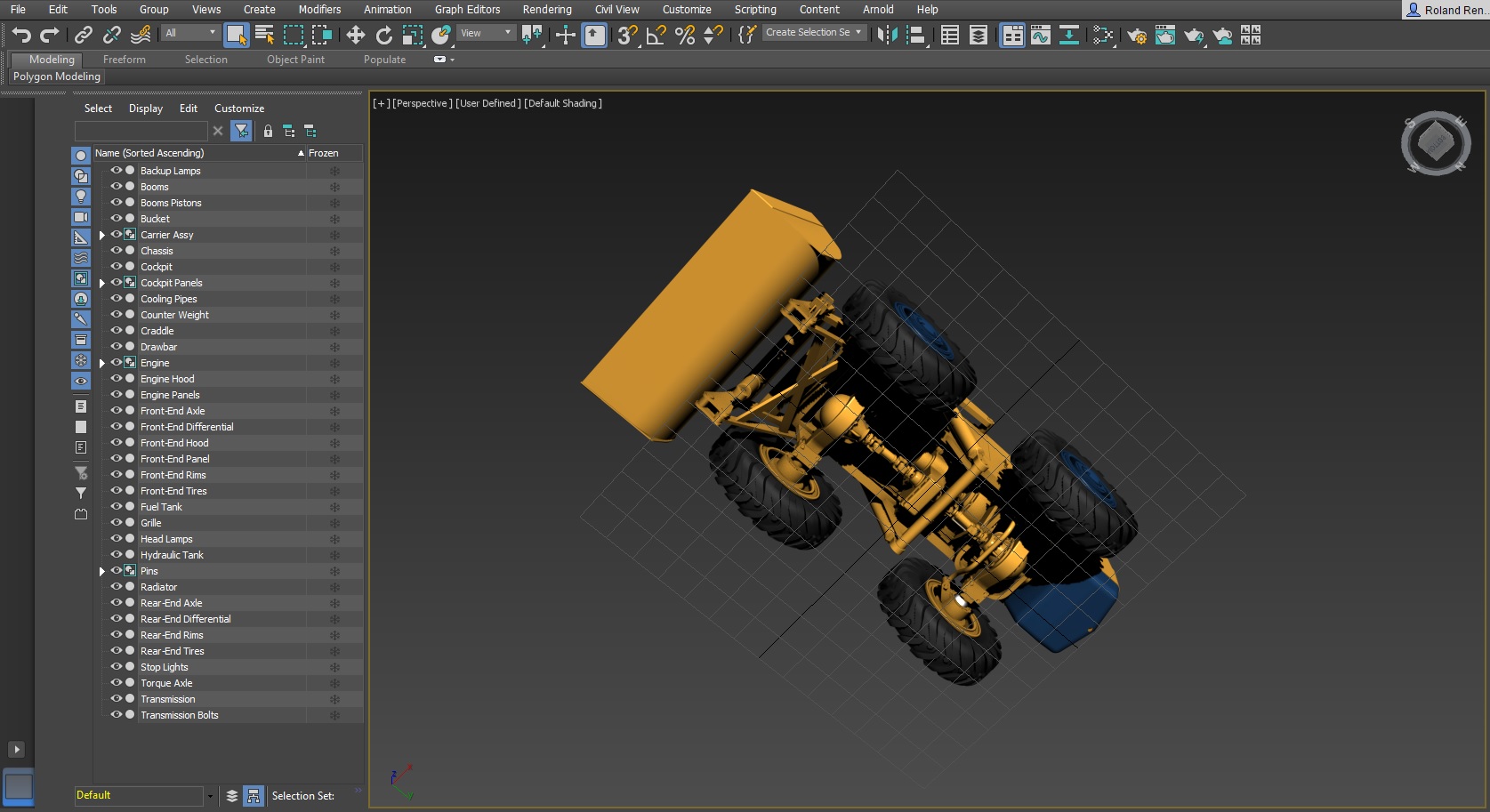Click the Polygon Modeling panel button
The height and width of the screenshot is (812, 1490).
[x=57, y=76]
